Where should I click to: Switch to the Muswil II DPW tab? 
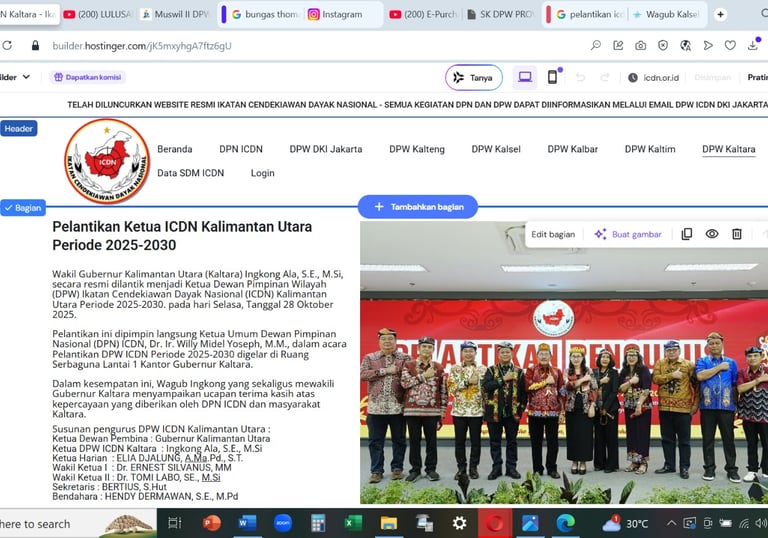point(175,14)
